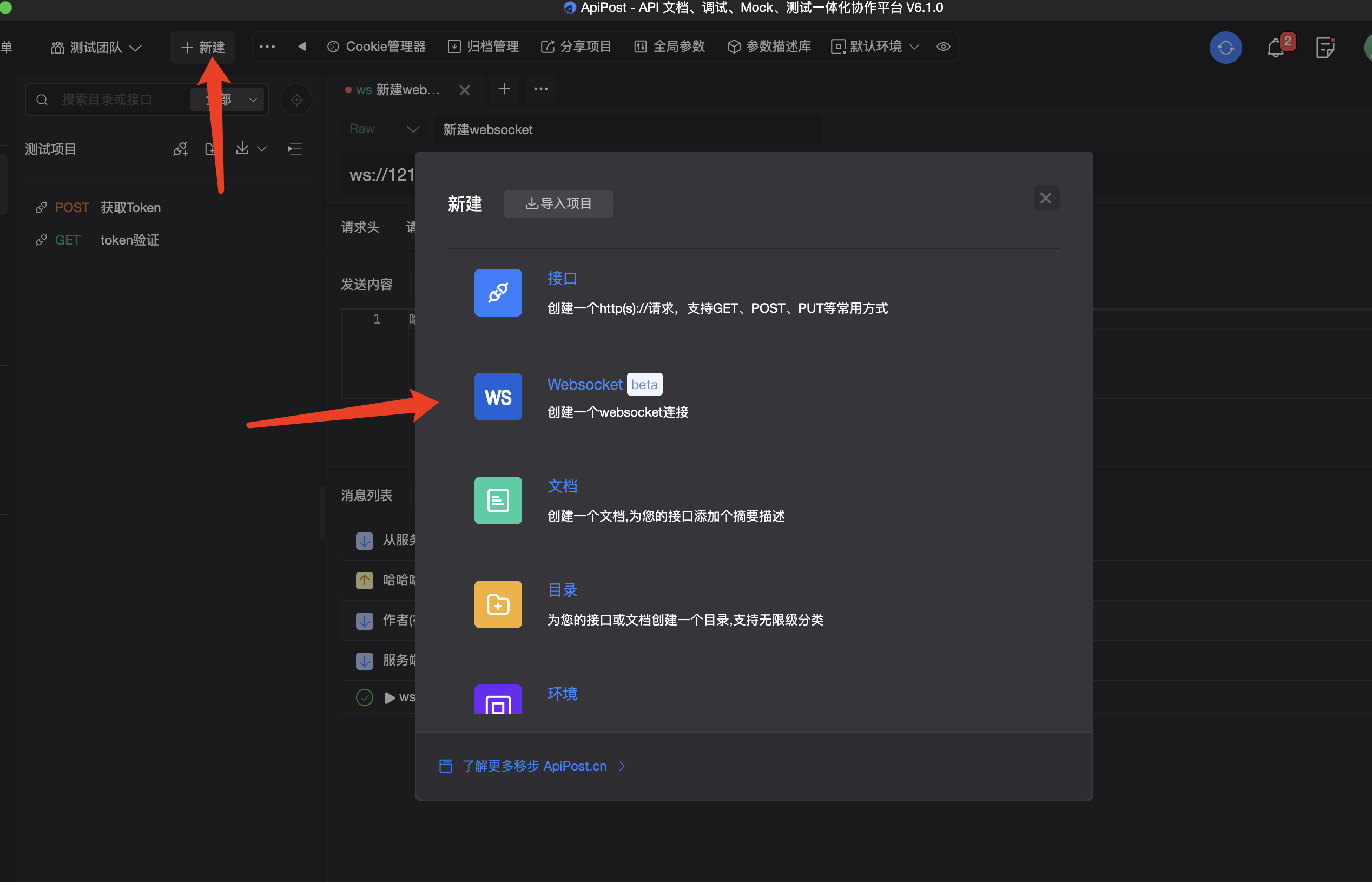The width and height of the screenshot is (1372, 882).
Task: Click the green 文档 document icon
Action: (x=498, y=501)
